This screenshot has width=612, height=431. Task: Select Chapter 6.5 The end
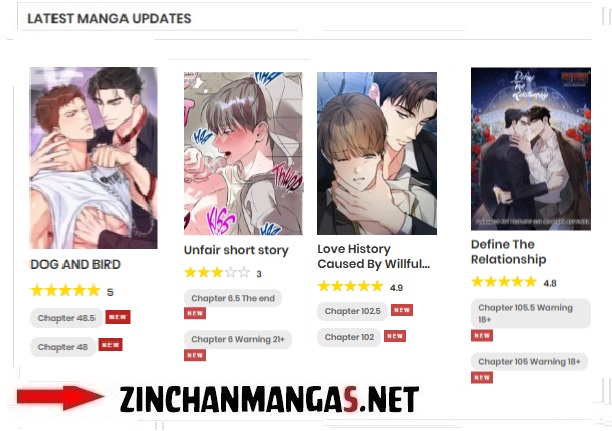tap(233, 298)
